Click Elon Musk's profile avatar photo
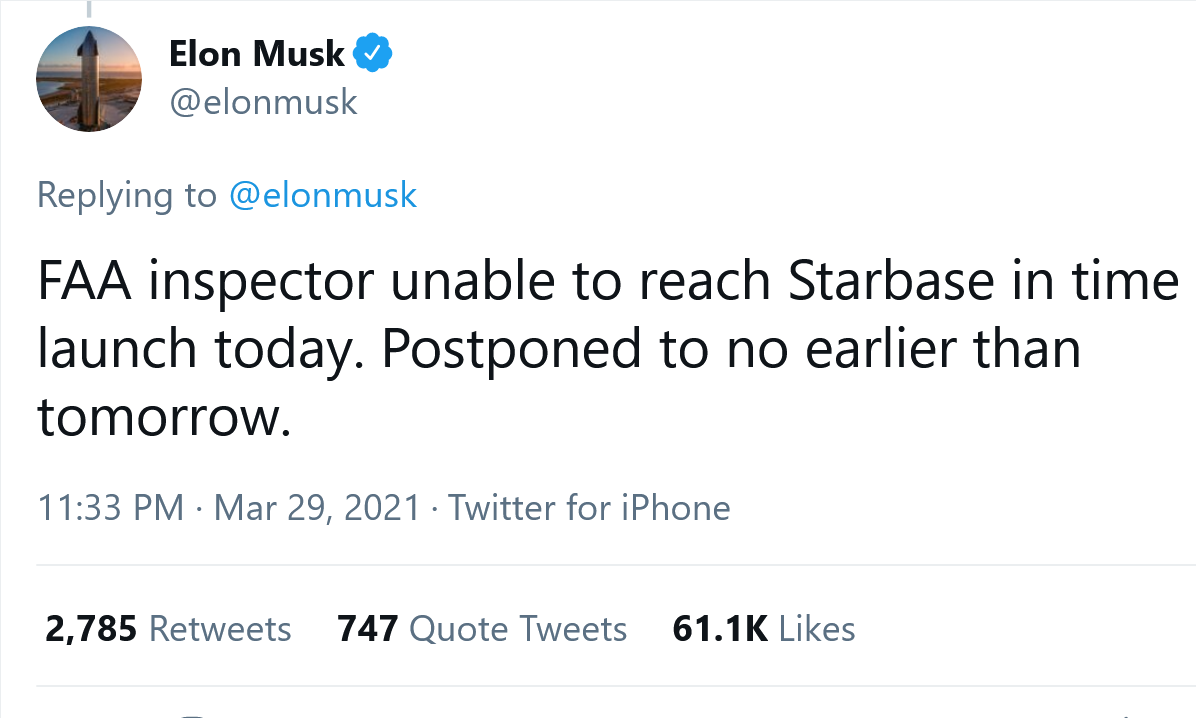 [x=89, y=79]
